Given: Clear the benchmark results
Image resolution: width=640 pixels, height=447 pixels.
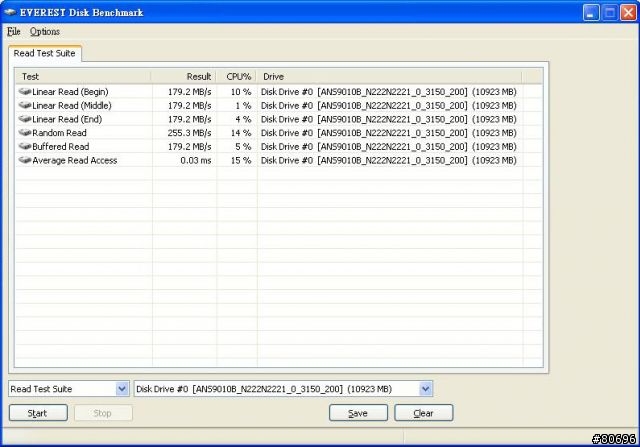Looking at the screenshot, I should coord(423,413).
